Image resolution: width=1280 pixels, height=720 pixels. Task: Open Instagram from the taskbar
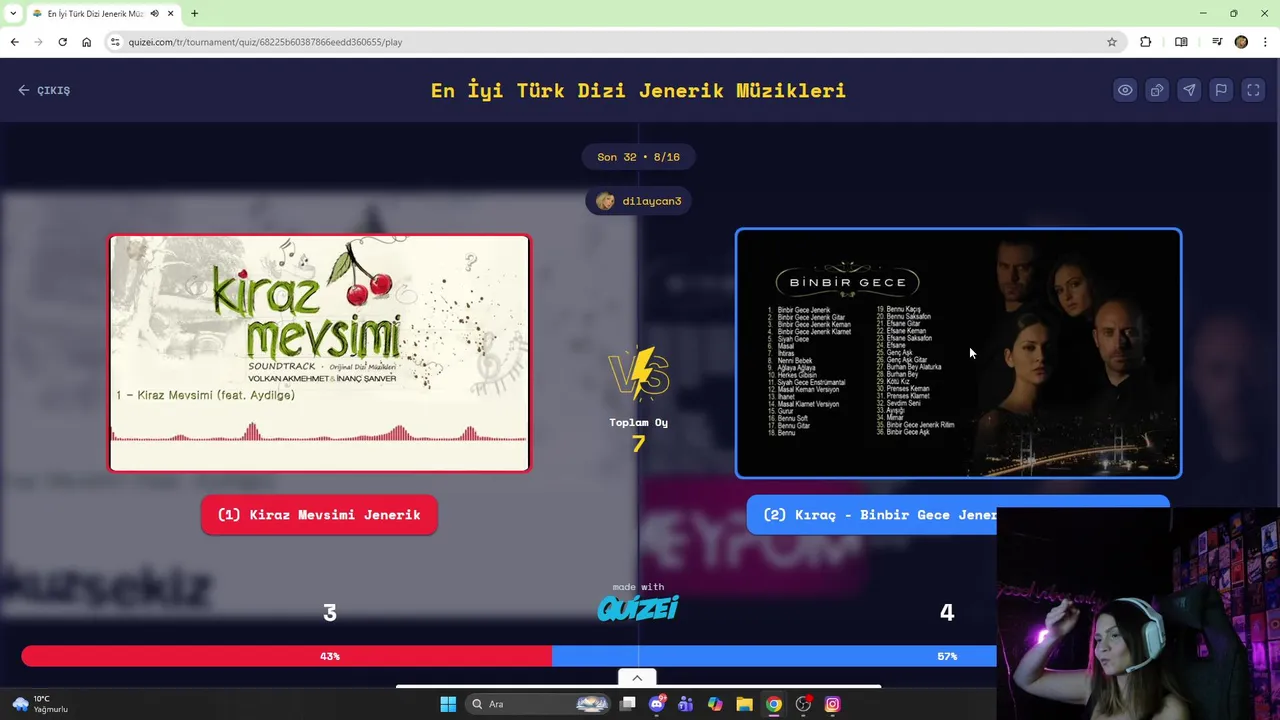(x=832, y=704)
